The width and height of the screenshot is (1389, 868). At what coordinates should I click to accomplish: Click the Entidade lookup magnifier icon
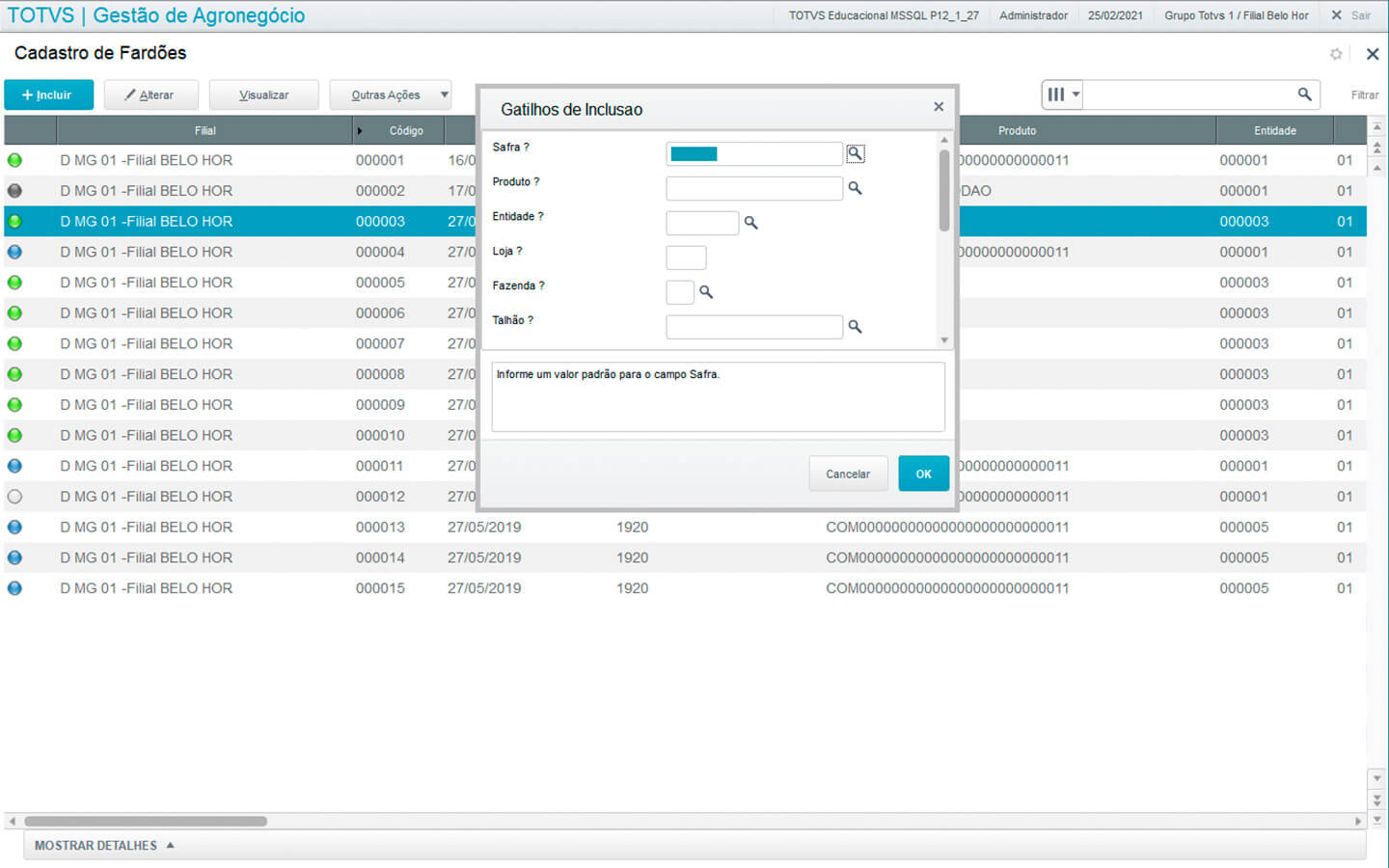point(750,223)
